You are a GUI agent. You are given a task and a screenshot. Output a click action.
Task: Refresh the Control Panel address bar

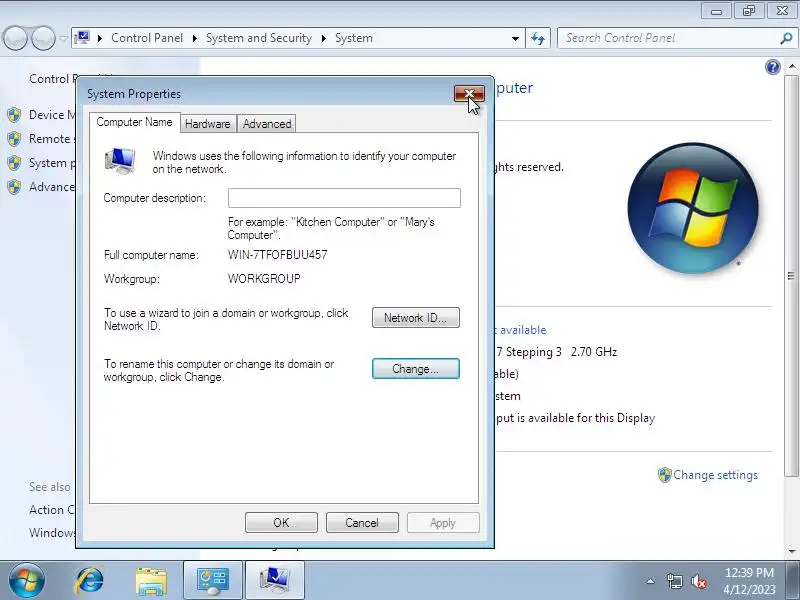click(x=538, y=38)
